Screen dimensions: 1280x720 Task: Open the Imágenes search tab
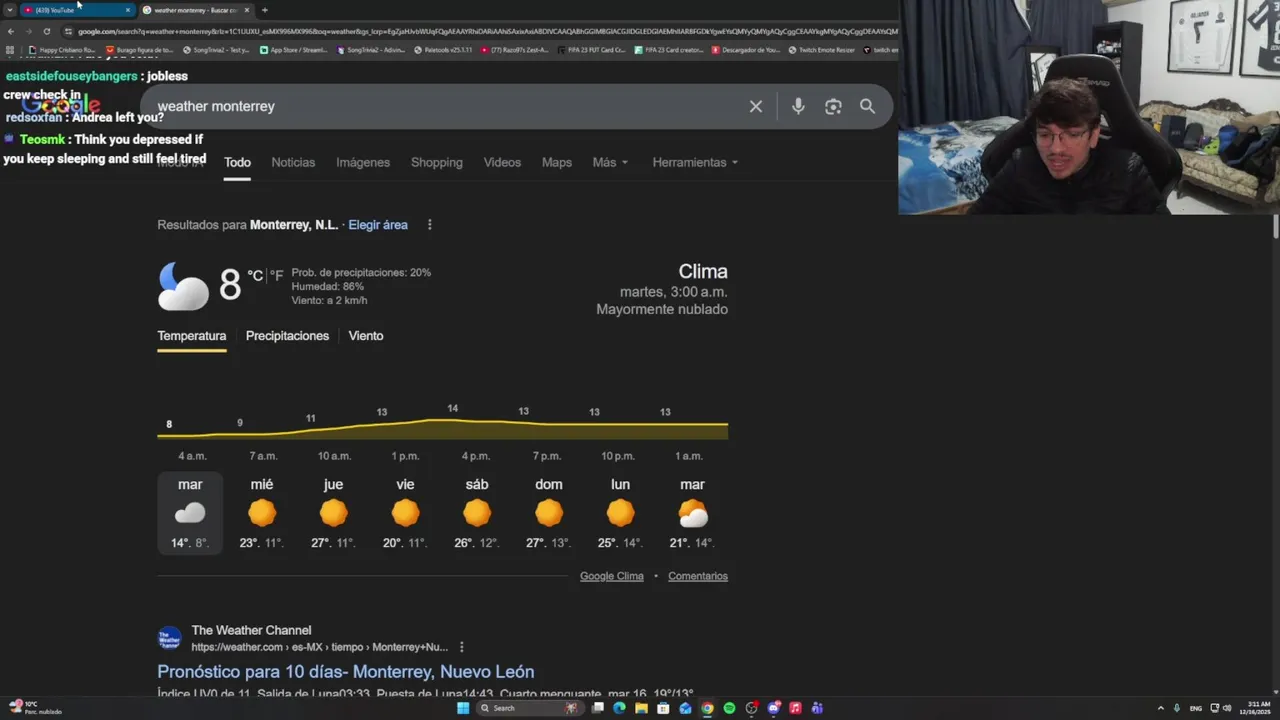[x=363, y=162]
